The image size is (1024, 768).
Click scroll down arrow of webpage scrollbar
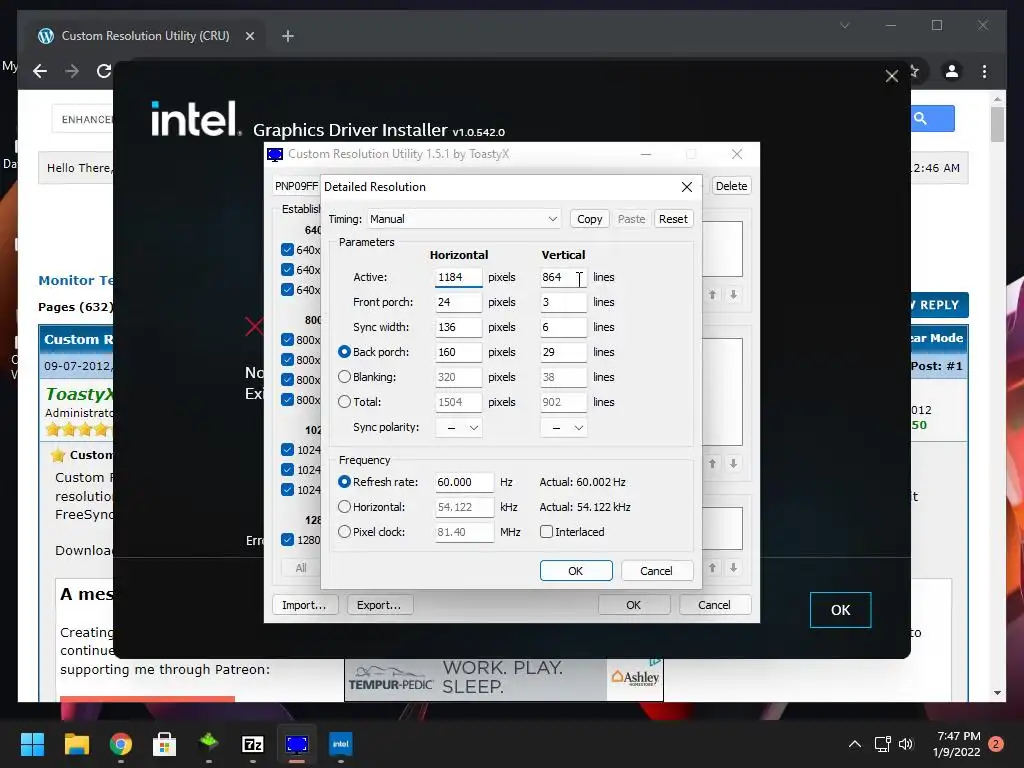click(x=997, y=694)
